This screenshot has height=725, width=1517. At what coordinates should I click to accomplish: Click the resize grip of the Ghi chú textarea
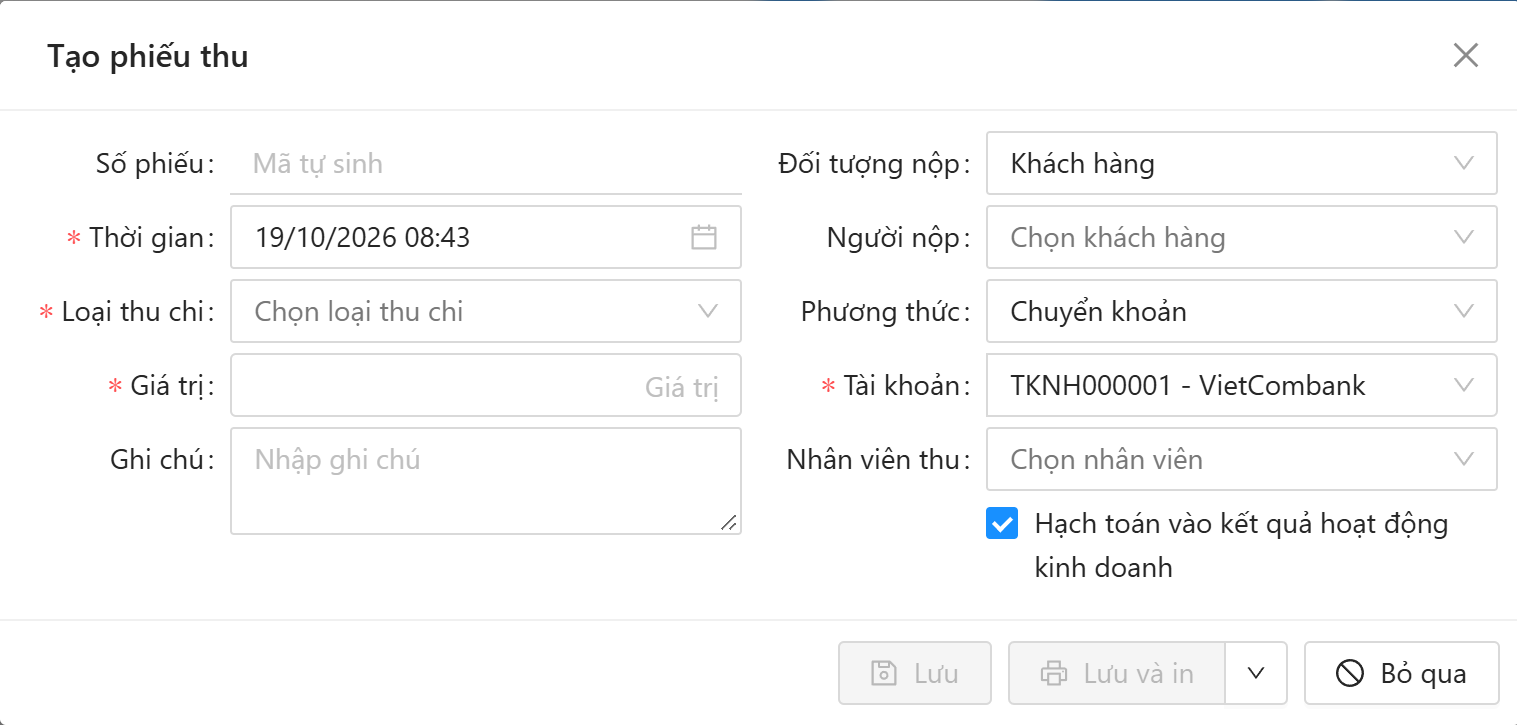pos(729,522)
